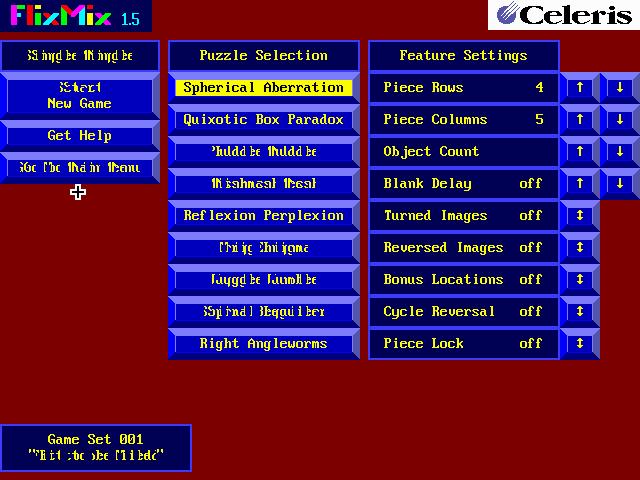Image resolution: width=640 pixels, height=480 pixels.
Task: Click the Bonus Locations setting row
Action: (464, 279)
